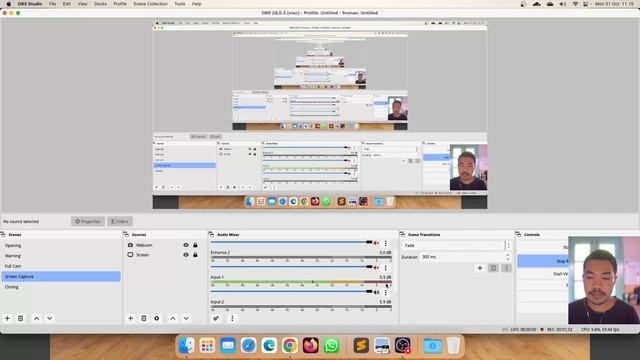Open advanced audio properties with the mixer gear icon

(216, 318)
